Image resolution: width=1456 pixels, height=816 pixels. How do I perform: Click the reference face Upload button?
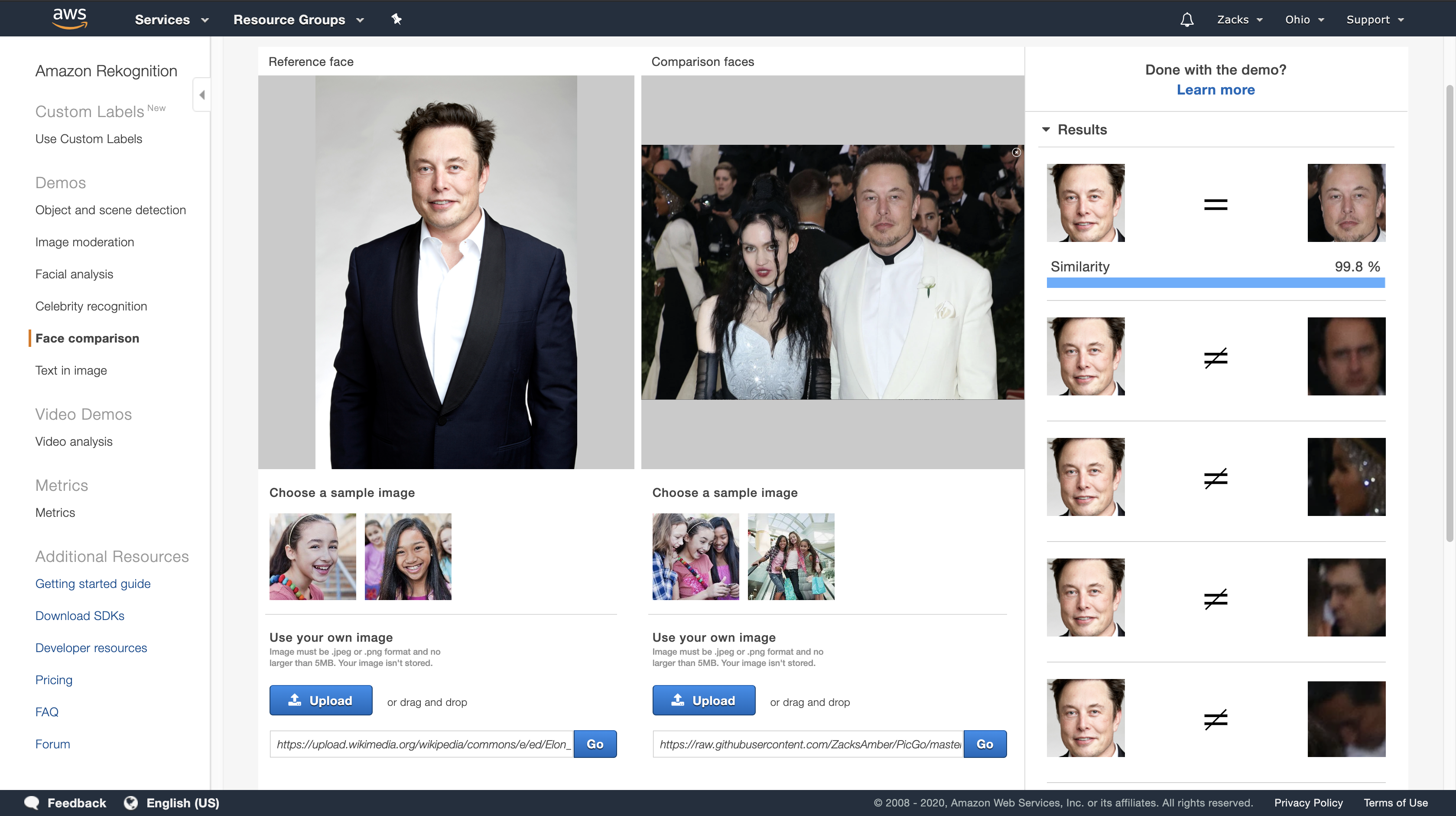(x=321, y=700)
